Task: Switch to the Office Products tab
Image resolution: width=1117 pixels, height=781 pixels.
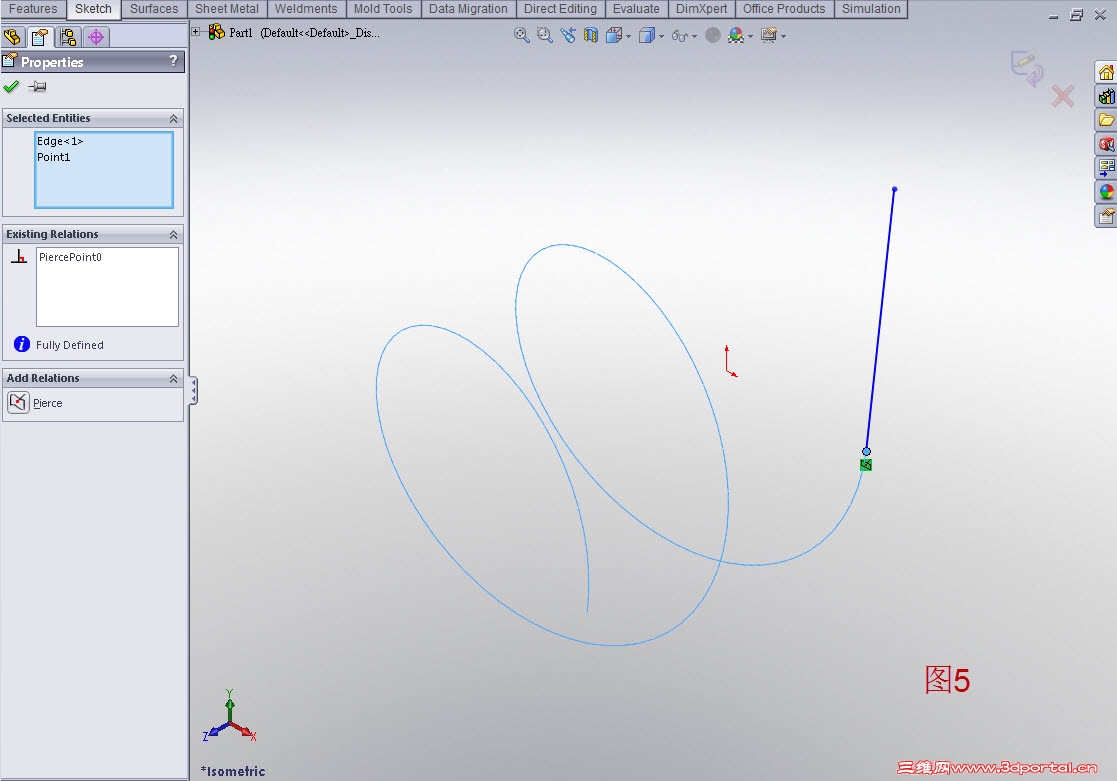Action: 784,9
